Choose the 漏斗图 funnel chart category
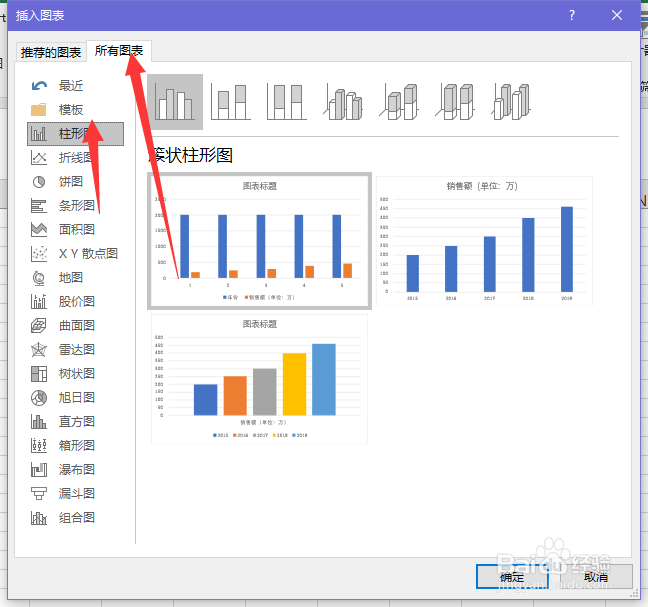This screenshot has height=607, width=648. (75, 493)
